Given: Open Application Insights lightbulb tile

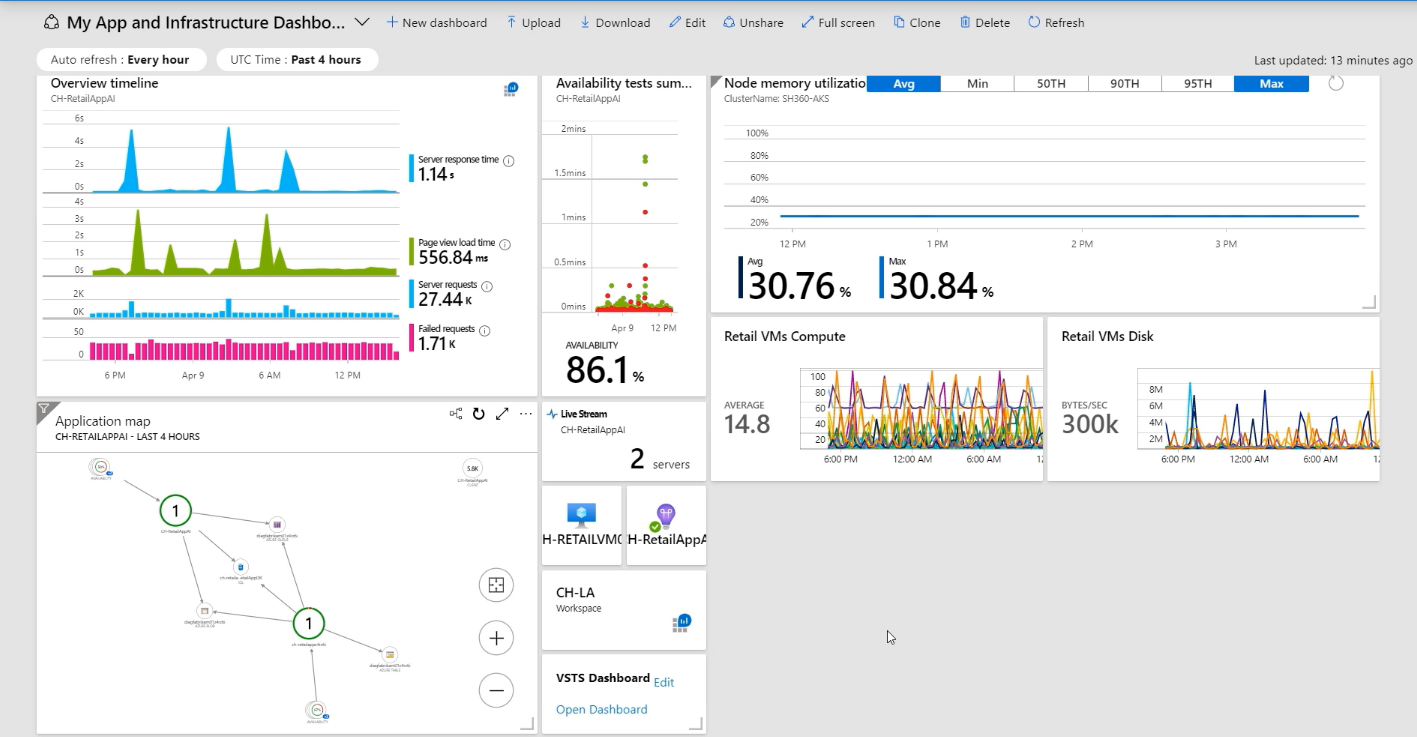Looking at the screenshot, I should (x=666, y=525).
